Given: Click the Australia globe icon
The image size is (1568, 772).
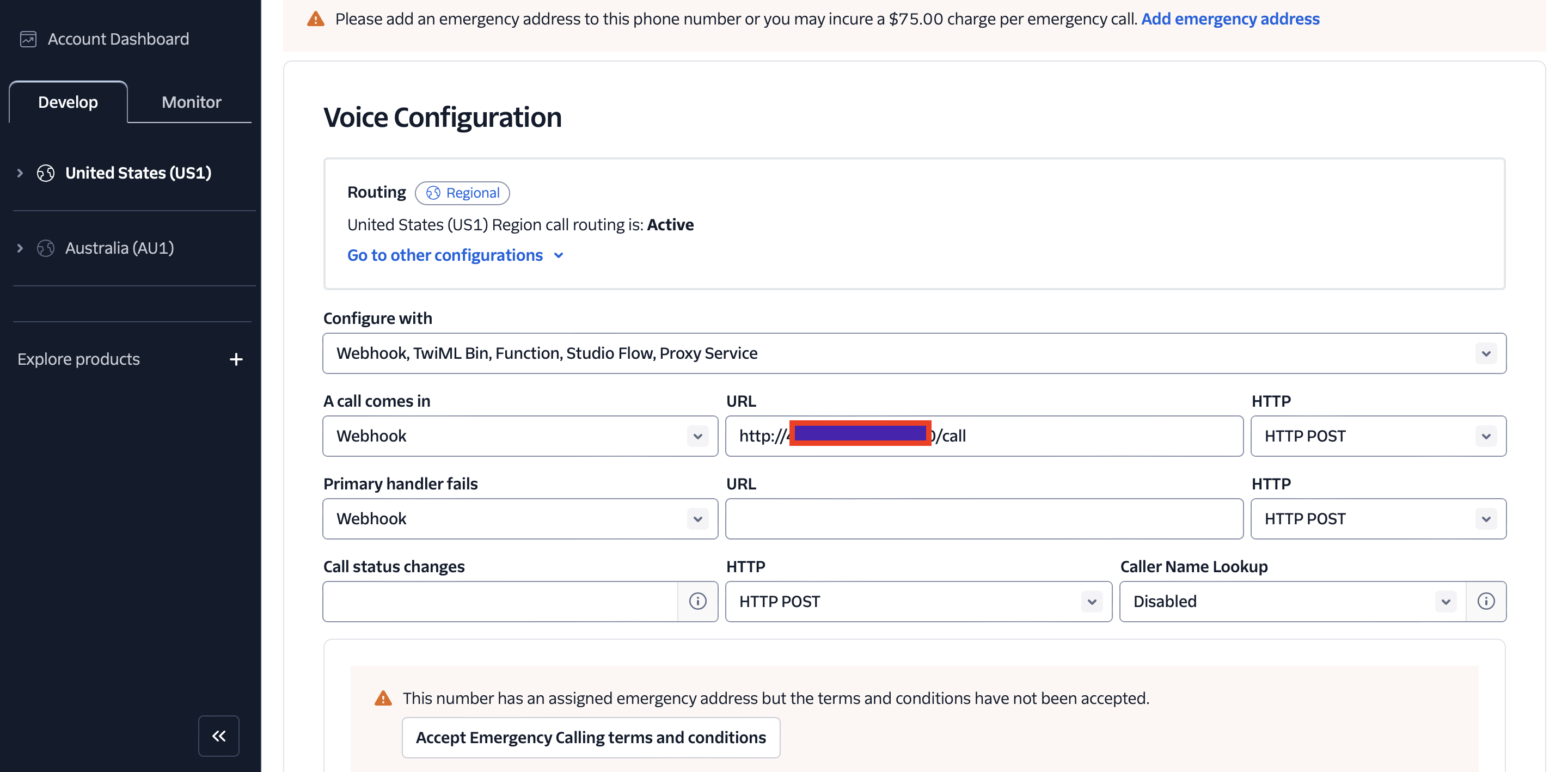Looking at the screenshot, I should point(46,248).
